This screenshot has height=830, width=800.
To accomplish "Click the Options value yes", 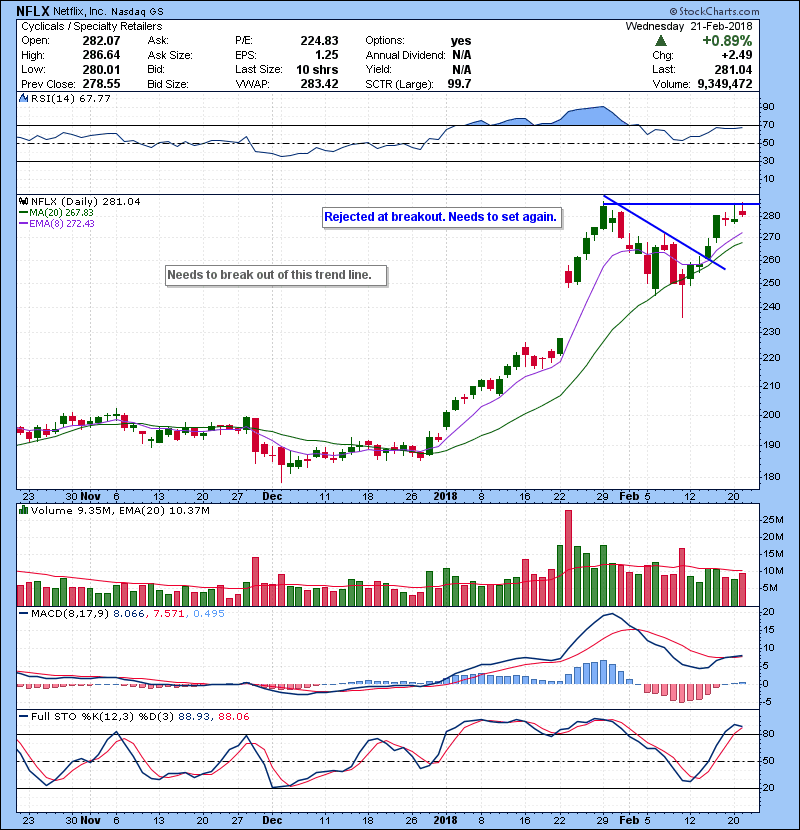I will (x=461, y=41).
